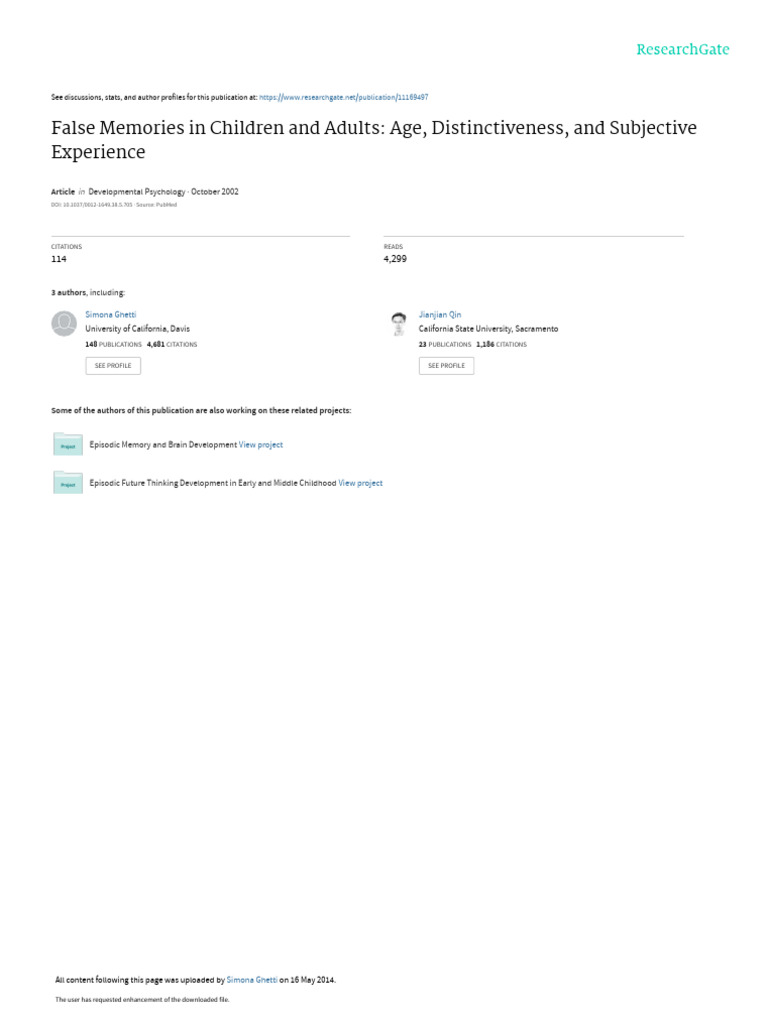
Task: Click the 4,299 reads count
Action: click(395, 259)
